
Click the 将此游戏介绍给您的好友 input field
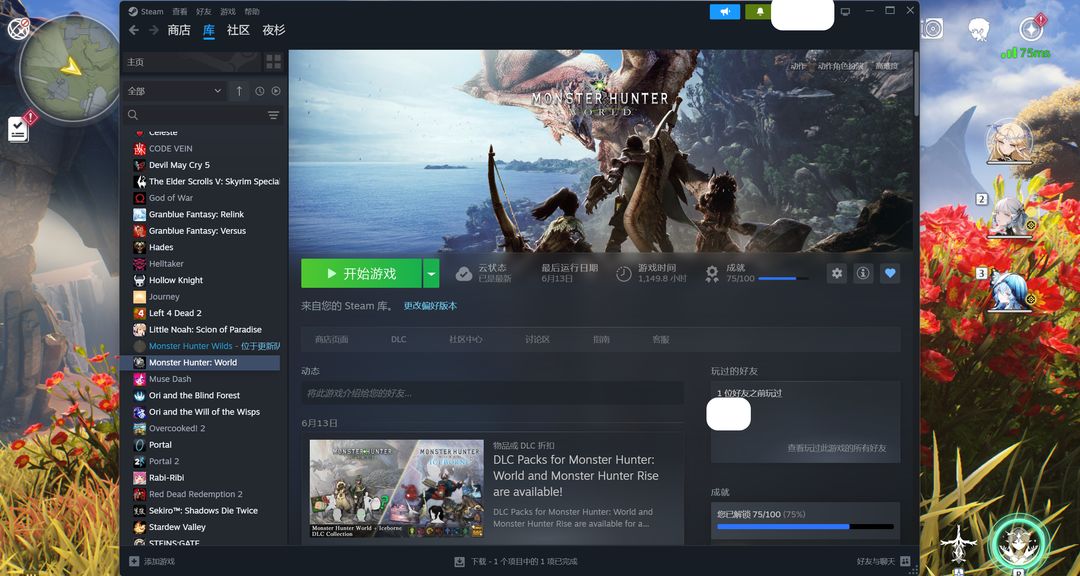(492, 393)
